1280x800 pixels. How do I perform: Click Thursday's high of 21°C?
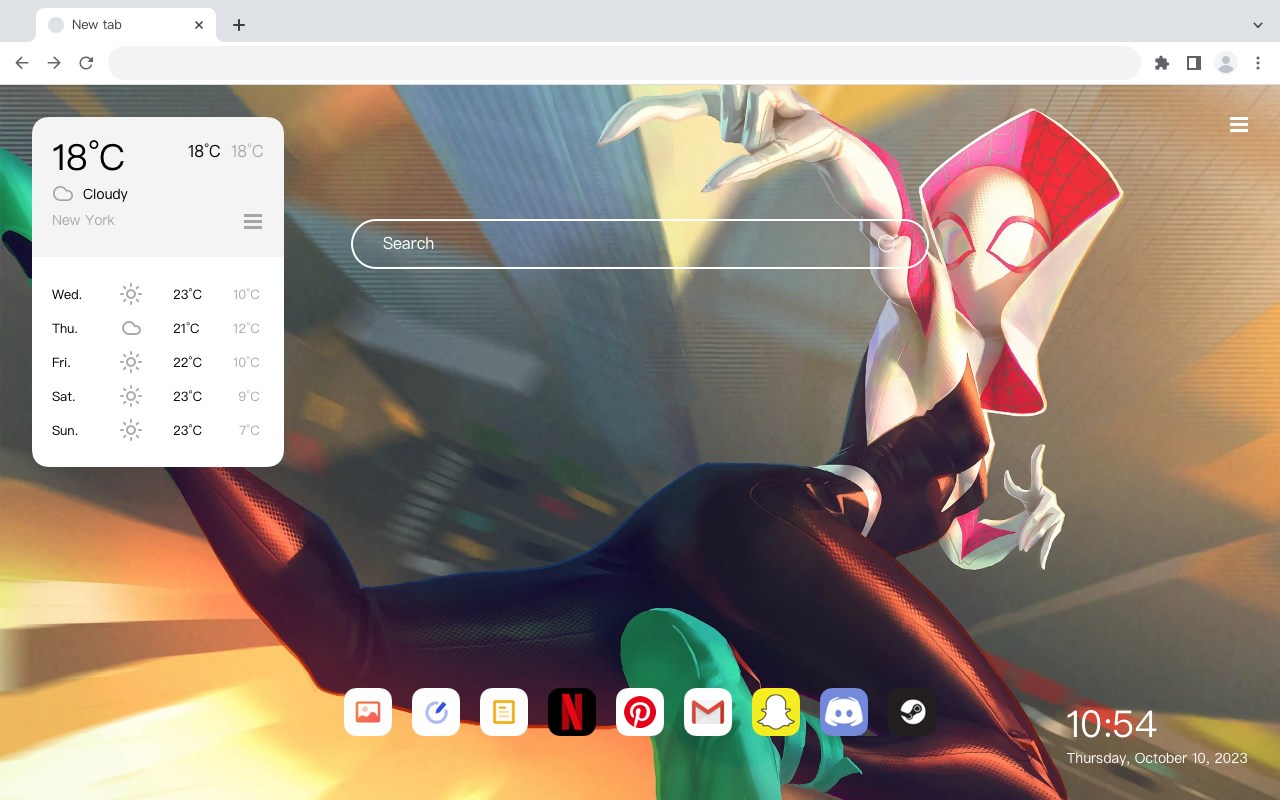click(x=186, y=328)
